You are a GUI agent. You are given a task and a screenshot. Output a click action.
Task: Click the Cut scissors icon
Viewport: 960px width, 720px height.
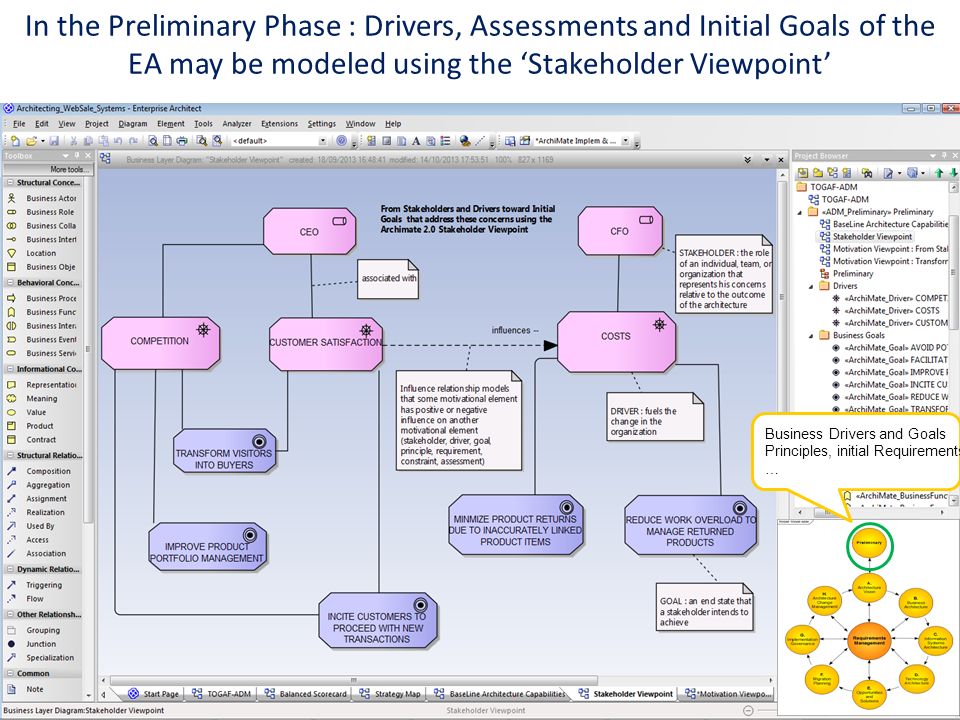point(73,141)
